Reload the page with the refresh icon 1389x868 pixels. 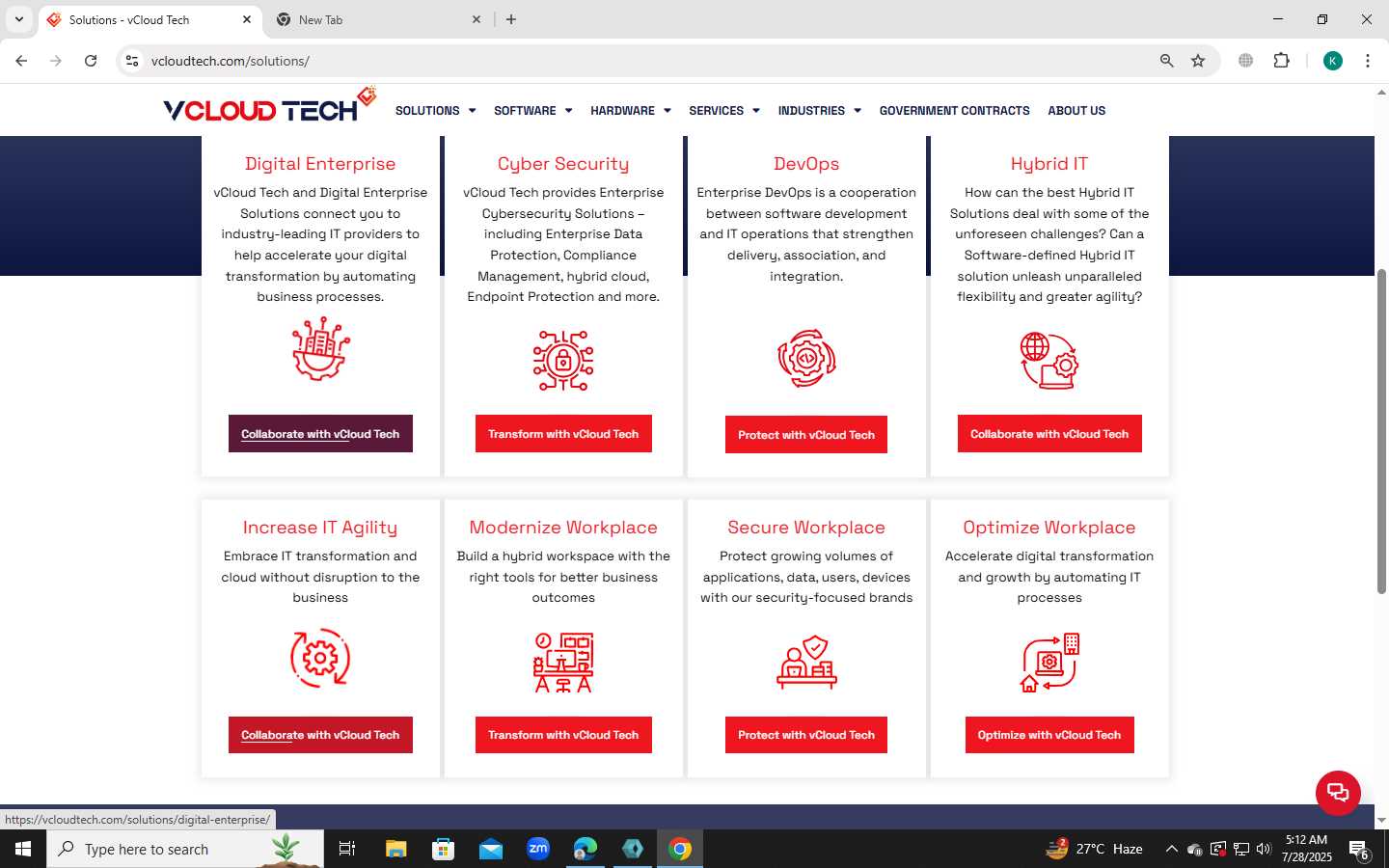coord(91,61)
